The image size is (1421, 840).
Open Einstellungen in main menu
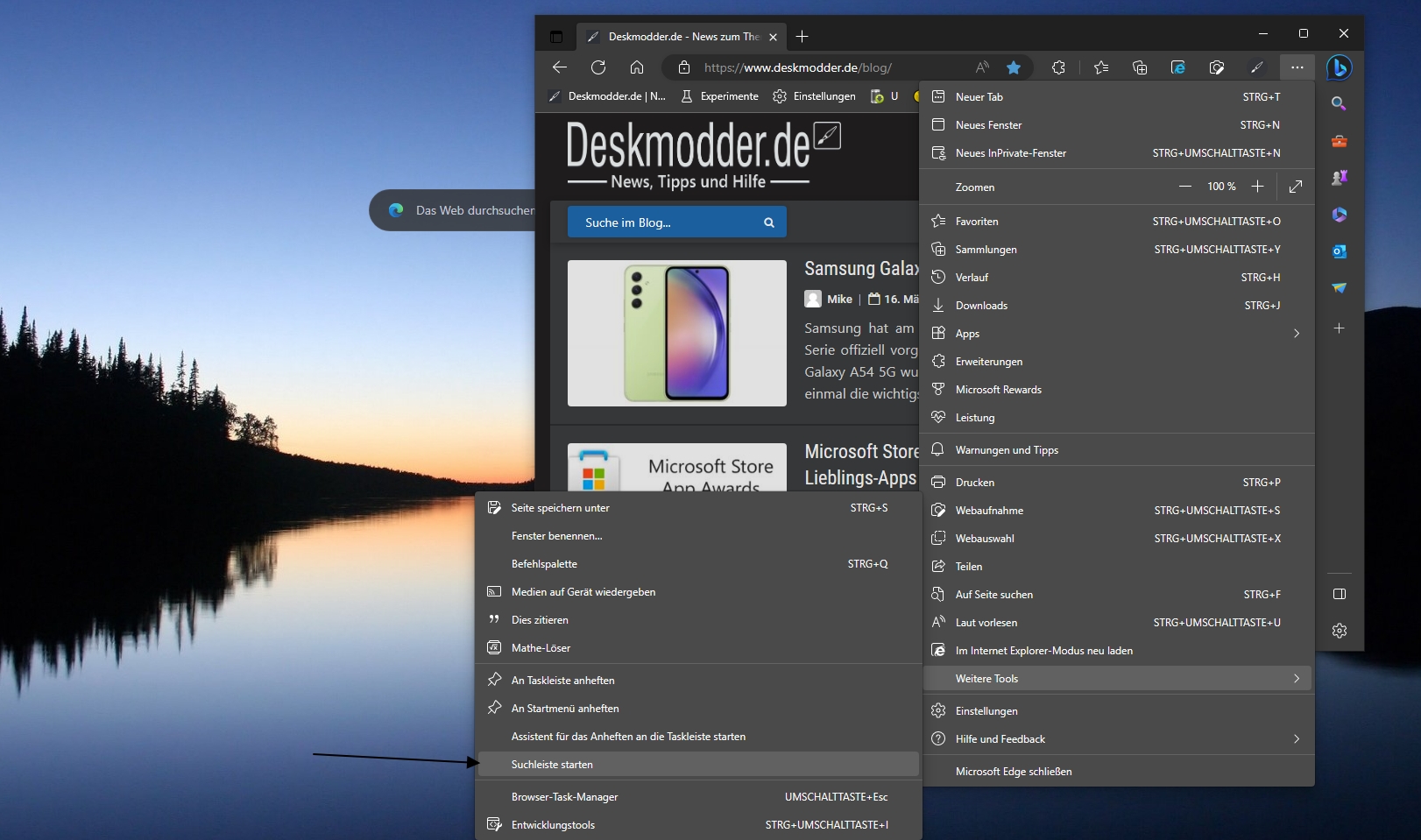[1118, 711]
